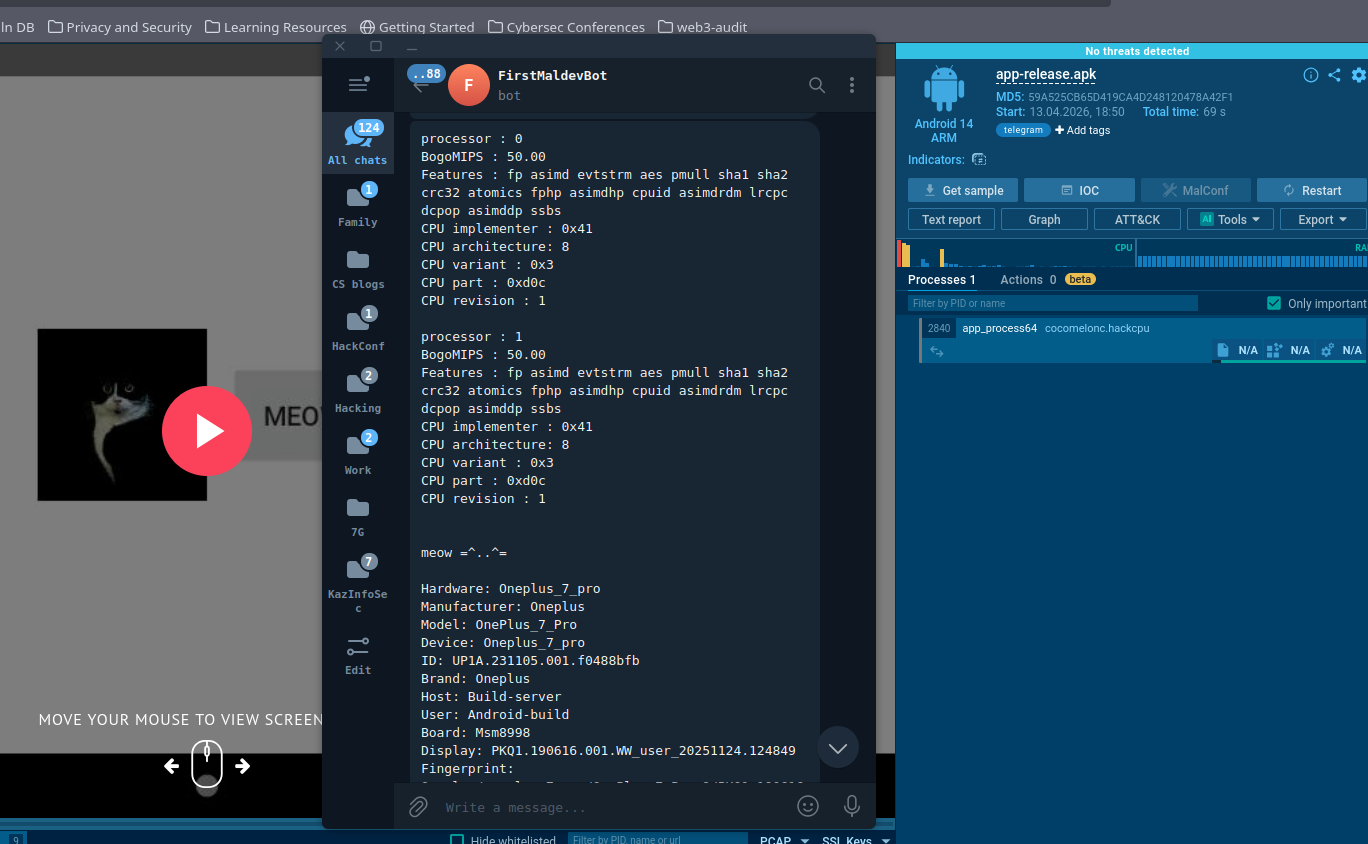Viewport: 1368px width, 844px height.
Task: Expand the Export dropdown
Action: (x=1322, y=219)
